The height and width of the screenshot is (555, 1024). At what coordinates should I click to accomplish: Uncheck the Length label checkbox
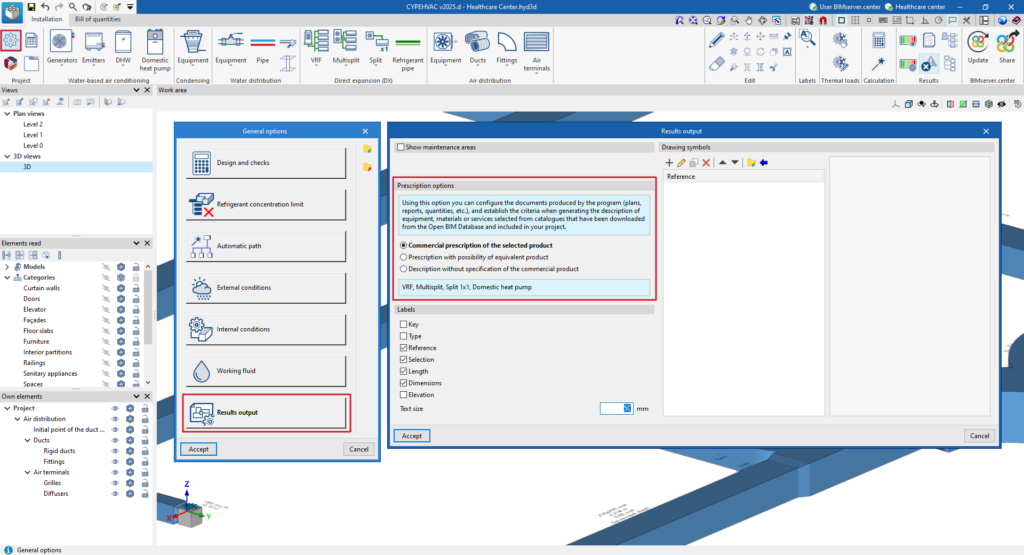404,372
